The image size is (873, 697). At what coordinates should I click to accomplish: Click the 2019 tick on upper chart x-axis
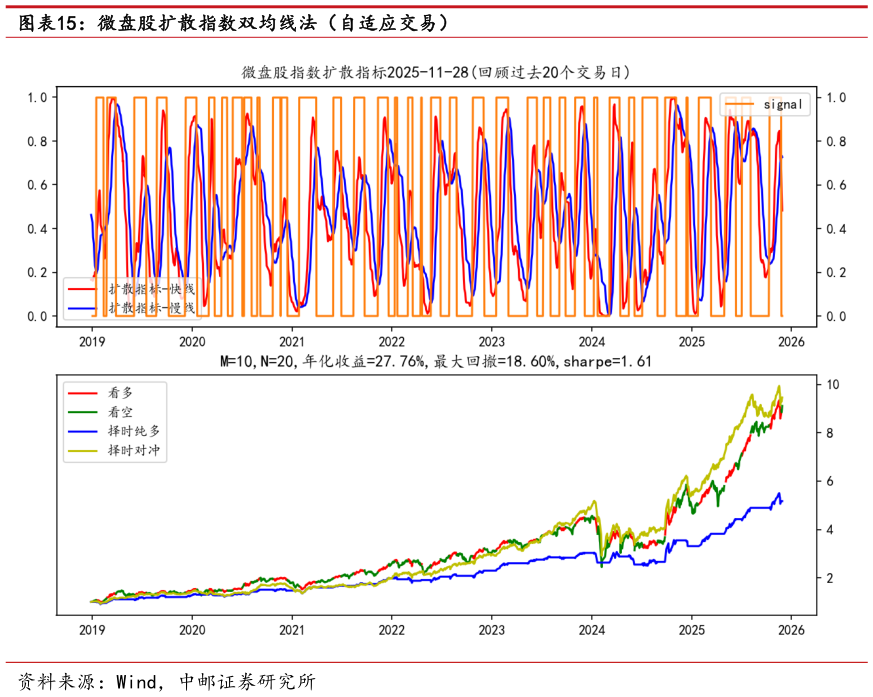tap(92, 339)
